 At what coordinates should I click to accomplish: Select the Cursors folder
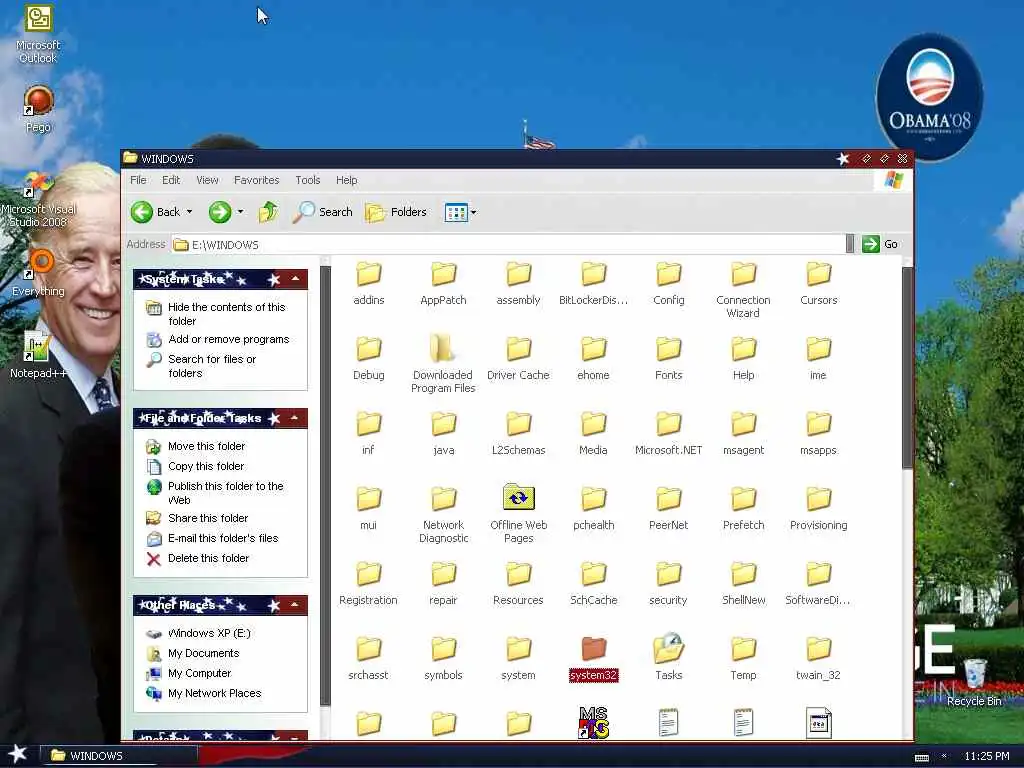tap(818, 283)
